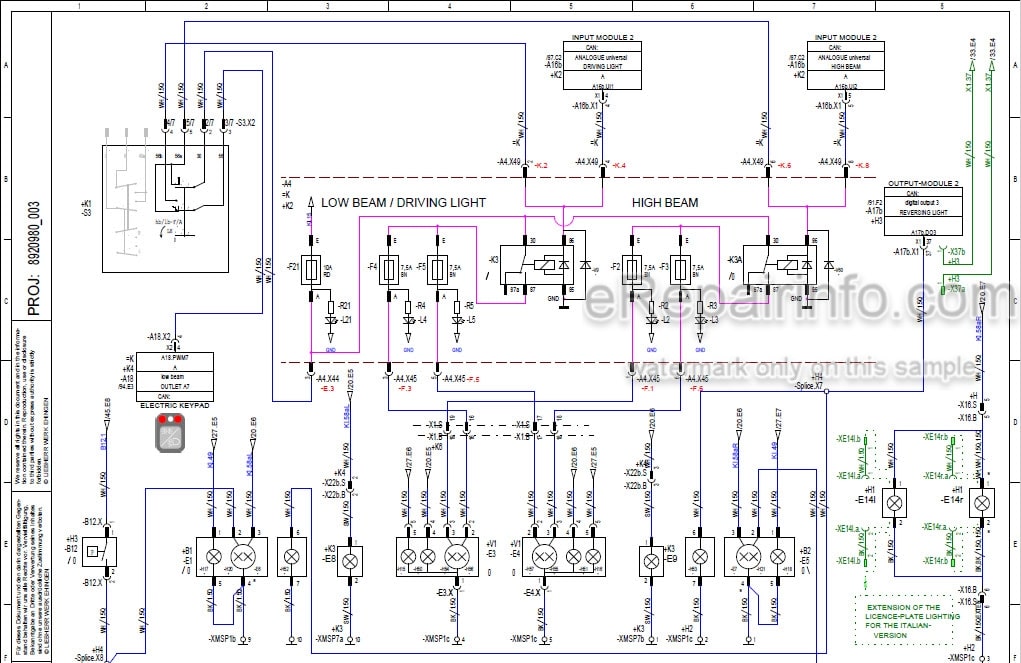Image resolution: width=1021 pixels, height=663 pixels.
Task: Click the red -F.3 connector reference
Action: (405, 388)
